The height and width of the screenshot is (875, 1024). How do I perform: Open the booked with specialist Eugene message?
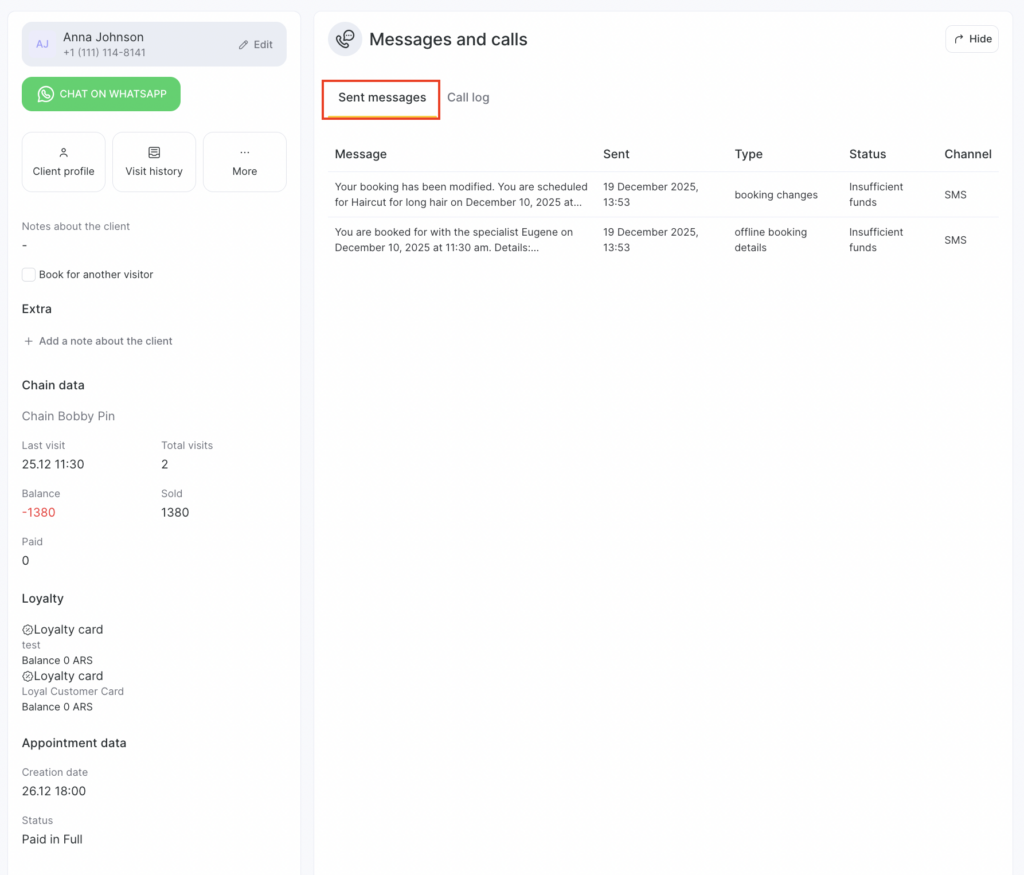point(454,240)
